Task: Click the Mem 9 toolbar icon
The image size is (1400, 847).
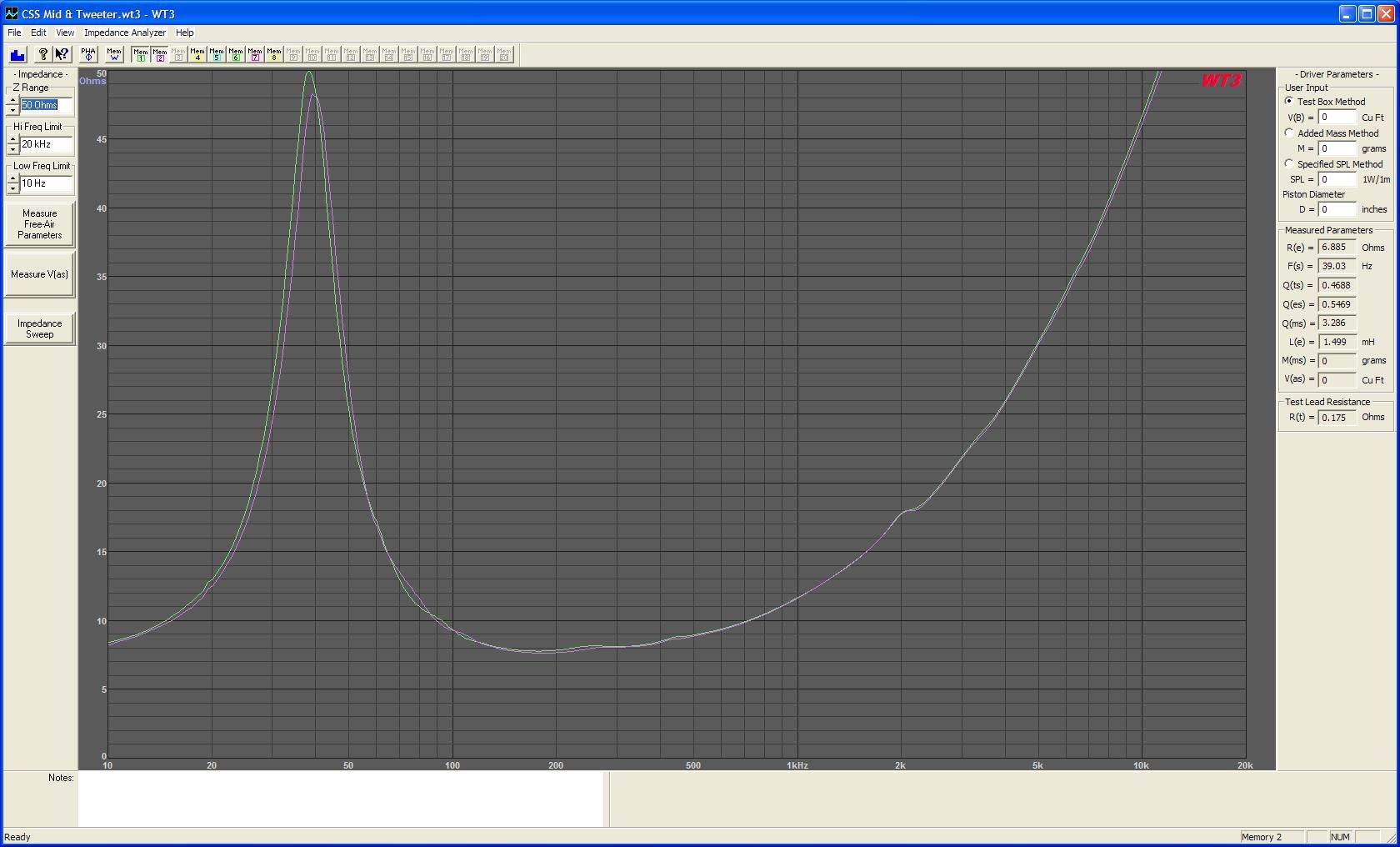Action: (293, 55)
